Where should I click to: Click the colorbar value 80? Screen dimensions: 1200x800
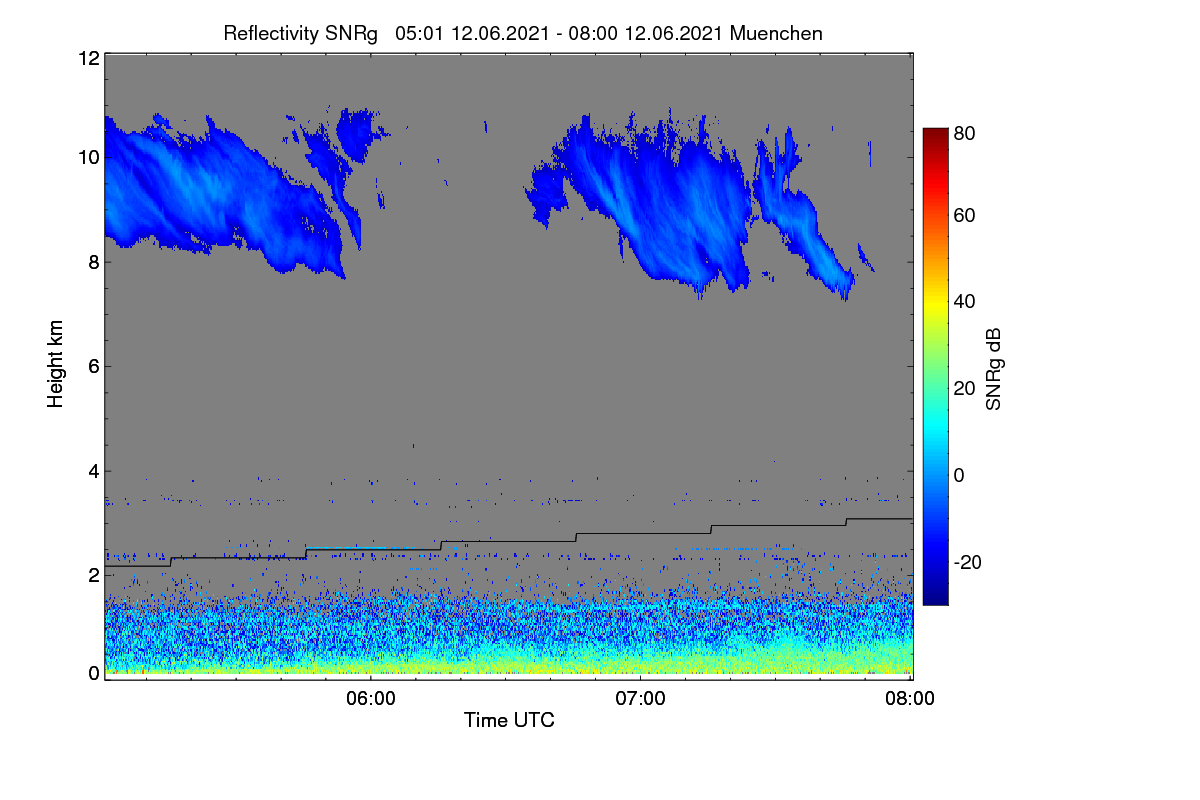[964, 131]
